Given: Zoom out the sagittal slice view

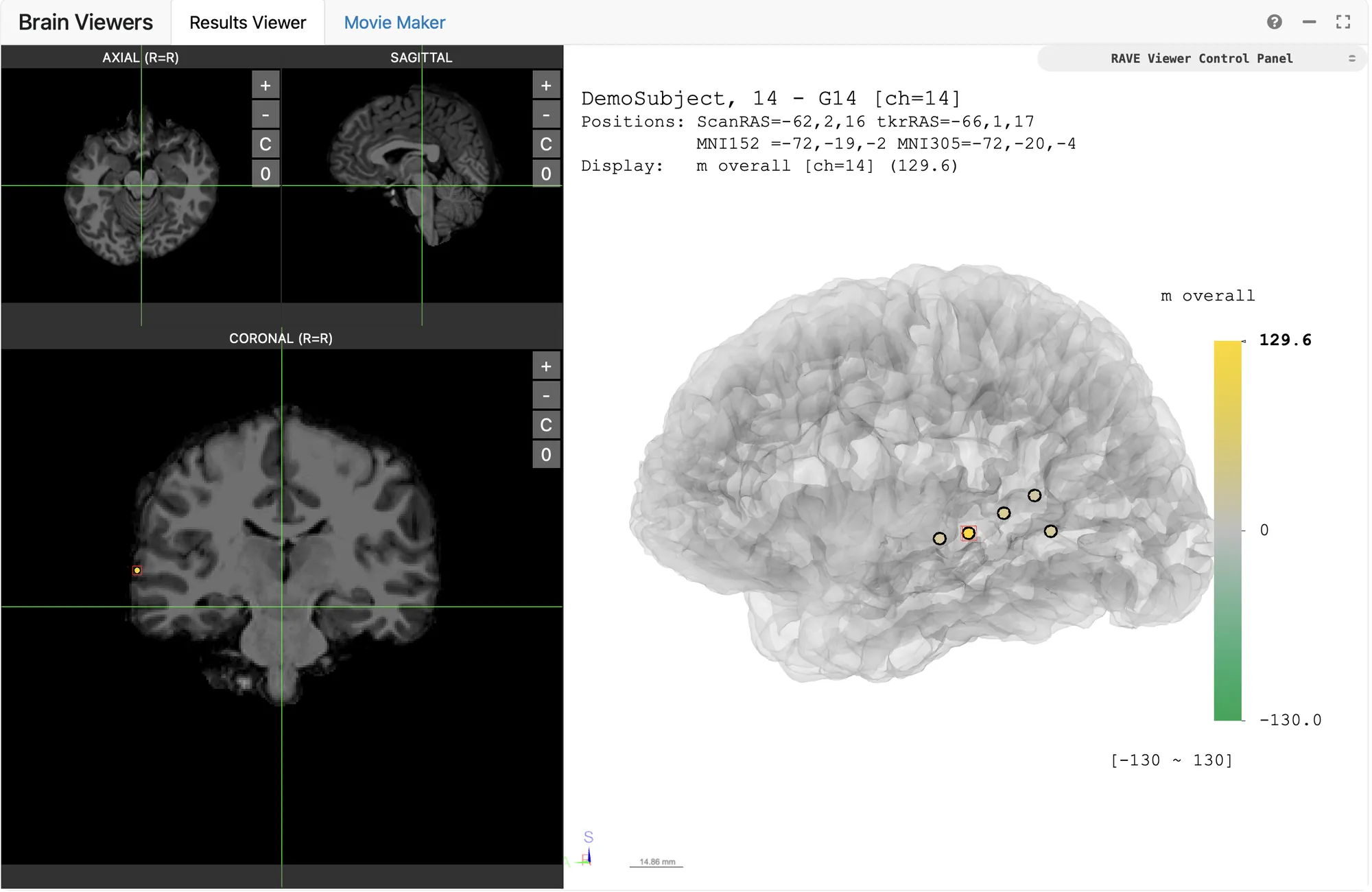Looking at the screenshot, I should 546,115.
